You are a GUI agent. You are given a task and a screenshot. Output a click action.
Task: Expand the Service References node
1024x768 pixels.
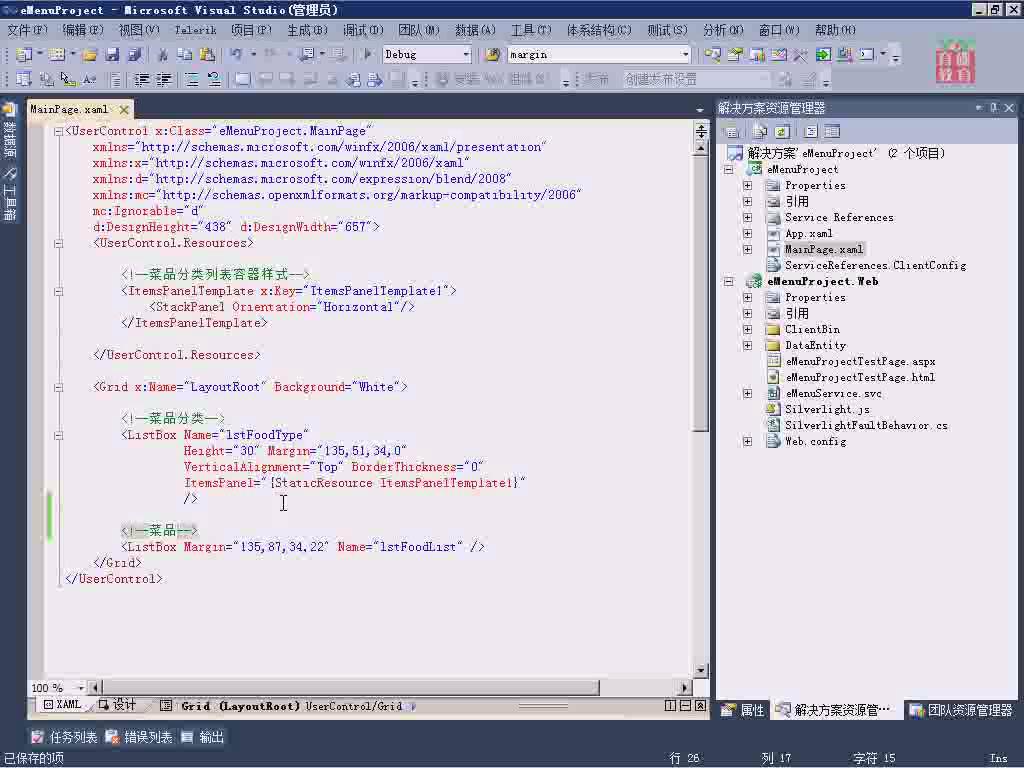pos(748,217)
